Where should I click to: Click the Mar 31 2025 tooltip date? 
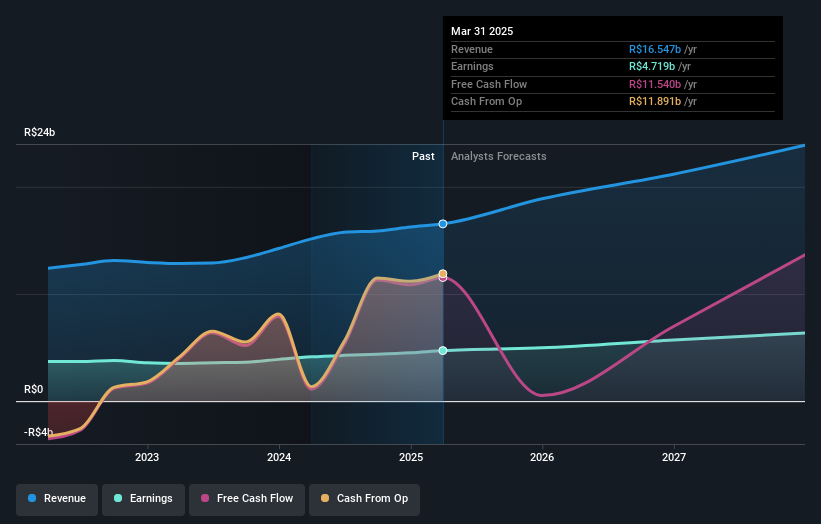[x=482, y=31]
